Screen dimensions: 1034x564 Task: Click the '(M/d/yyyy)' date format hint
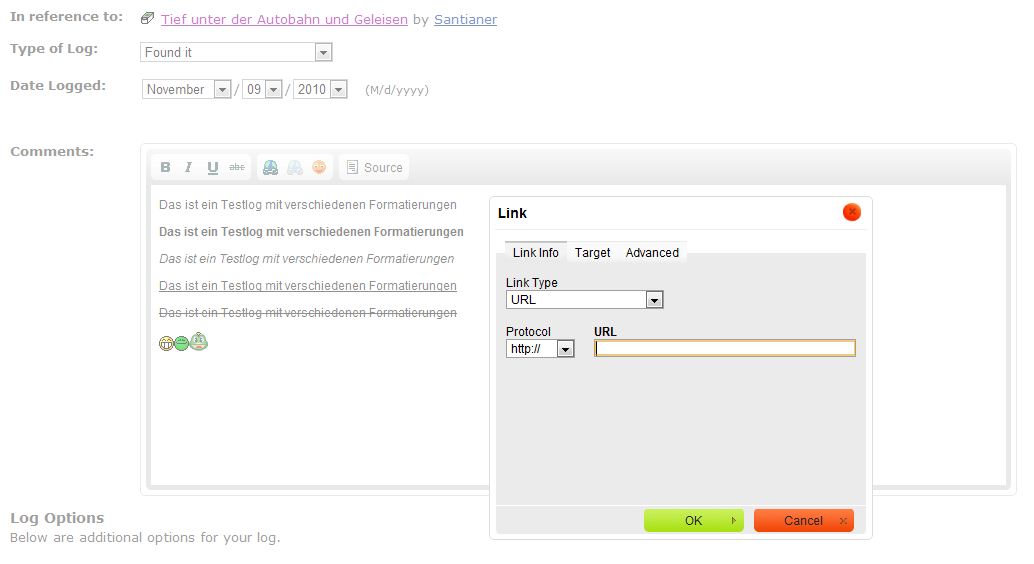tap(397, 90)
